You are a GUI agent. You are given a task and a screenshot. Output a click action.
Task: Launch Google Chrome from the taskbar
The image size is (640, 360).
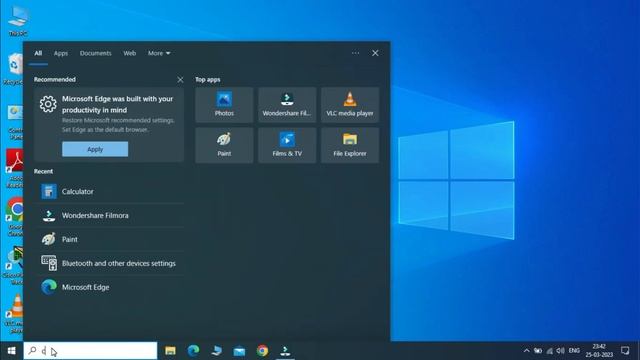click(262, 351)
